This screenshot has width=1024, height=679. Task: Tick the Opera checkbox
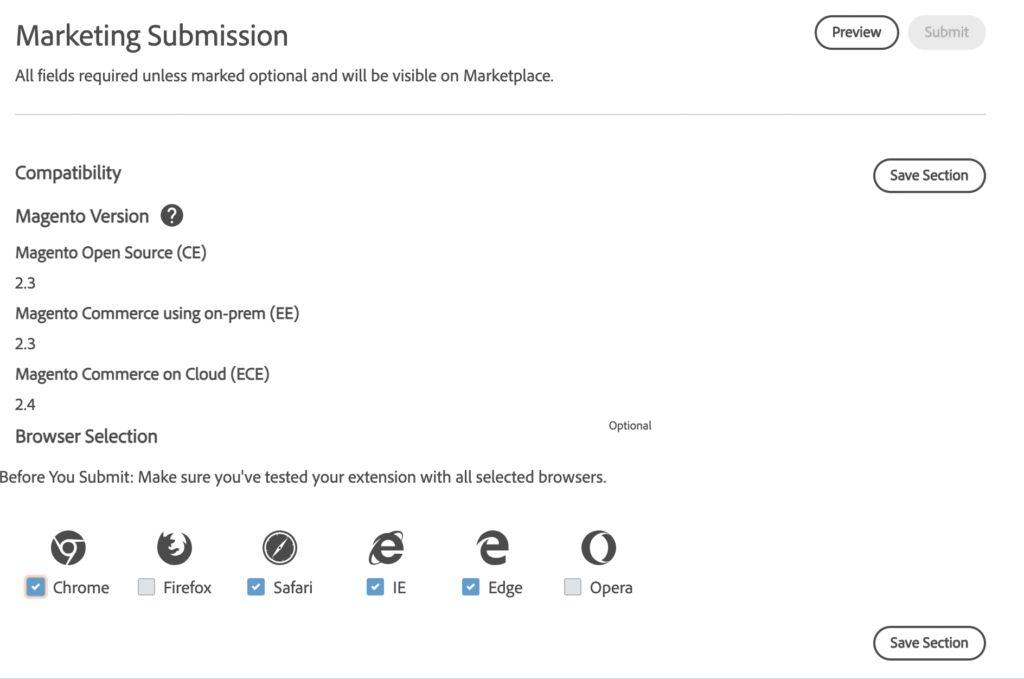click(573, 587)
